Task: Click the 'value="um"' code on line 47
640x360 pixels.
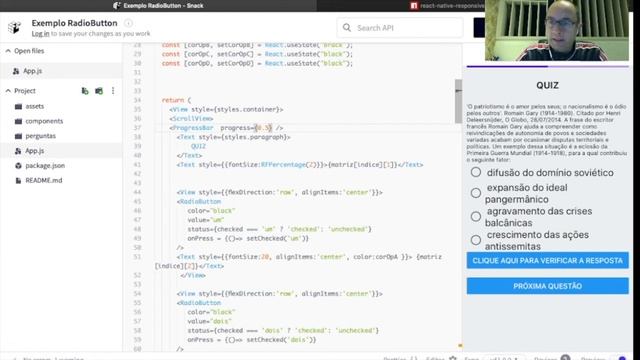Action: 206,220
